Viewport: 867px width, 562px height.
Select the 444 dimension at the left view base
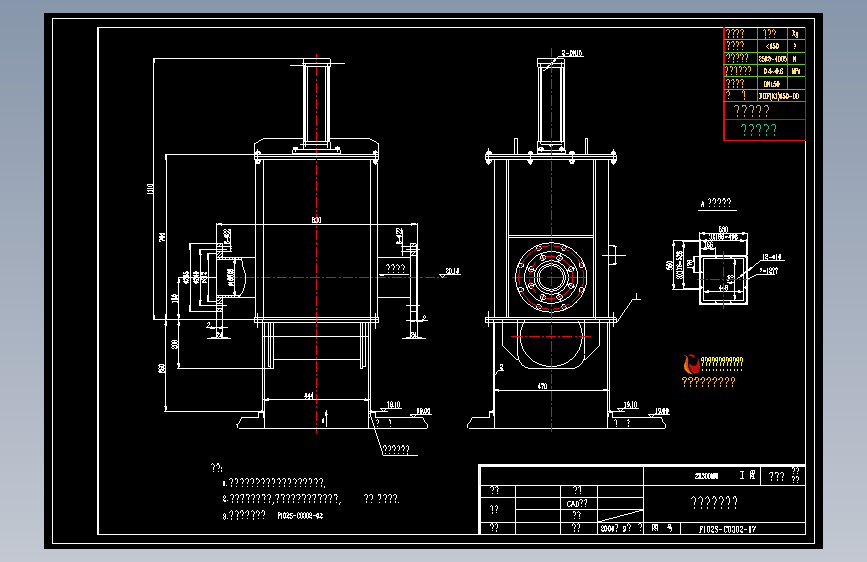tap(309, 396)
